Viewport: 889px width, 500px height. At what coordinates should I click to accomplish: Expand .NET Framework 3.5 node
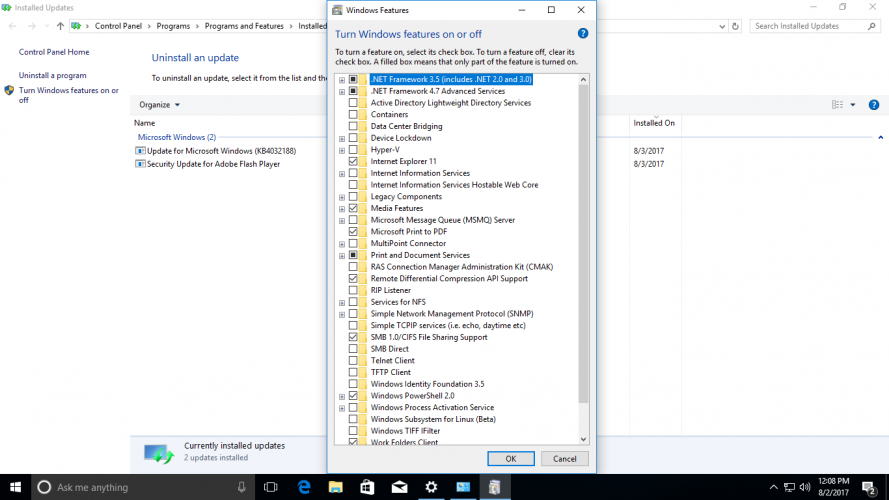[x=342, y=80]
